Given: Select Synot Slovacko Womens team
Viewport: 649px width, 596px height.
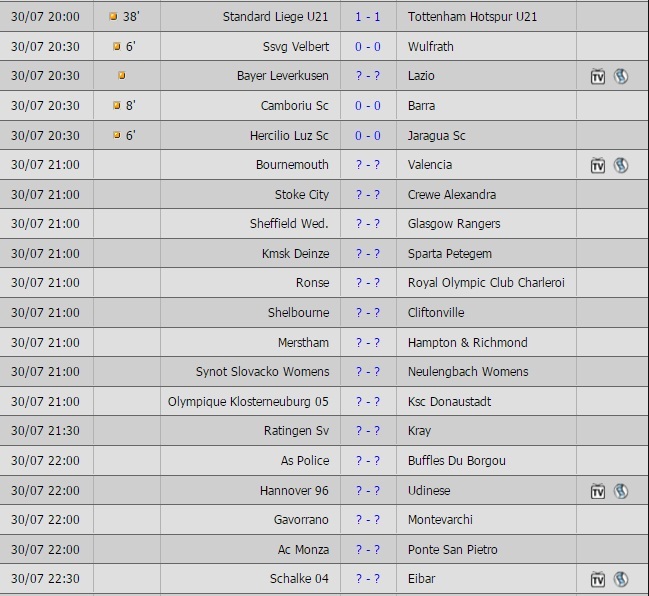Looking at the screenshot, I should (x=262, y=372).
